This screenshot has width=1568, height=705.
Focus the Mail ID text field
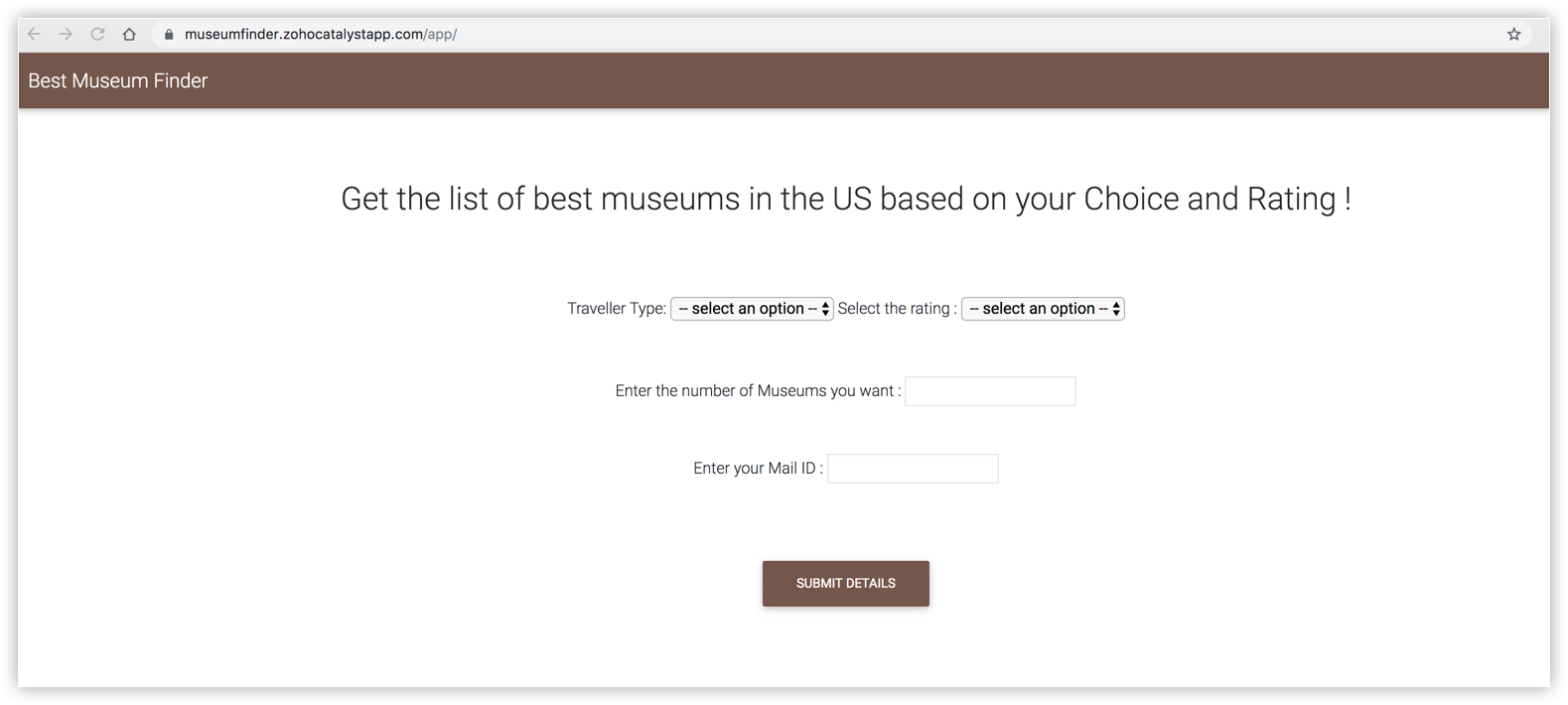913,469
